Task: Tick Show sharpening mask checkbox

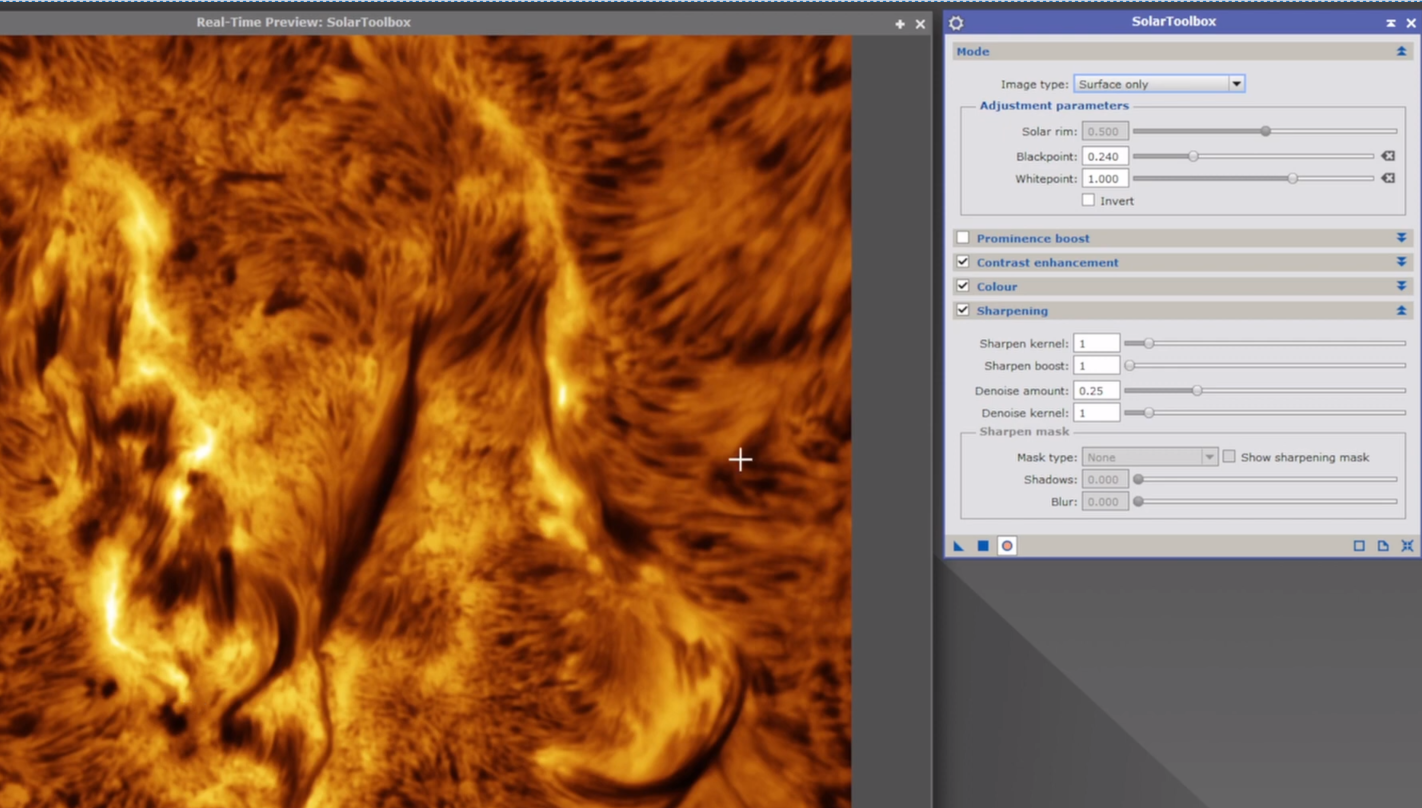Action: tap(1229, 457)
